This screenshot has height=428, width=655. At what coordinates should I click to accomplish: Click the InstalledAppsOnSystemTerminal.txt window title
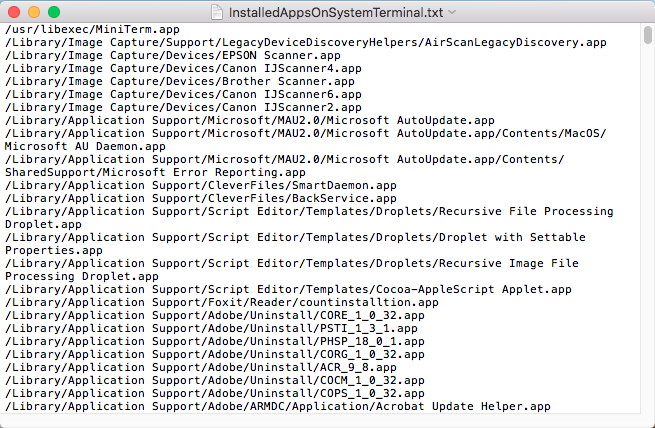coord(336,12)
